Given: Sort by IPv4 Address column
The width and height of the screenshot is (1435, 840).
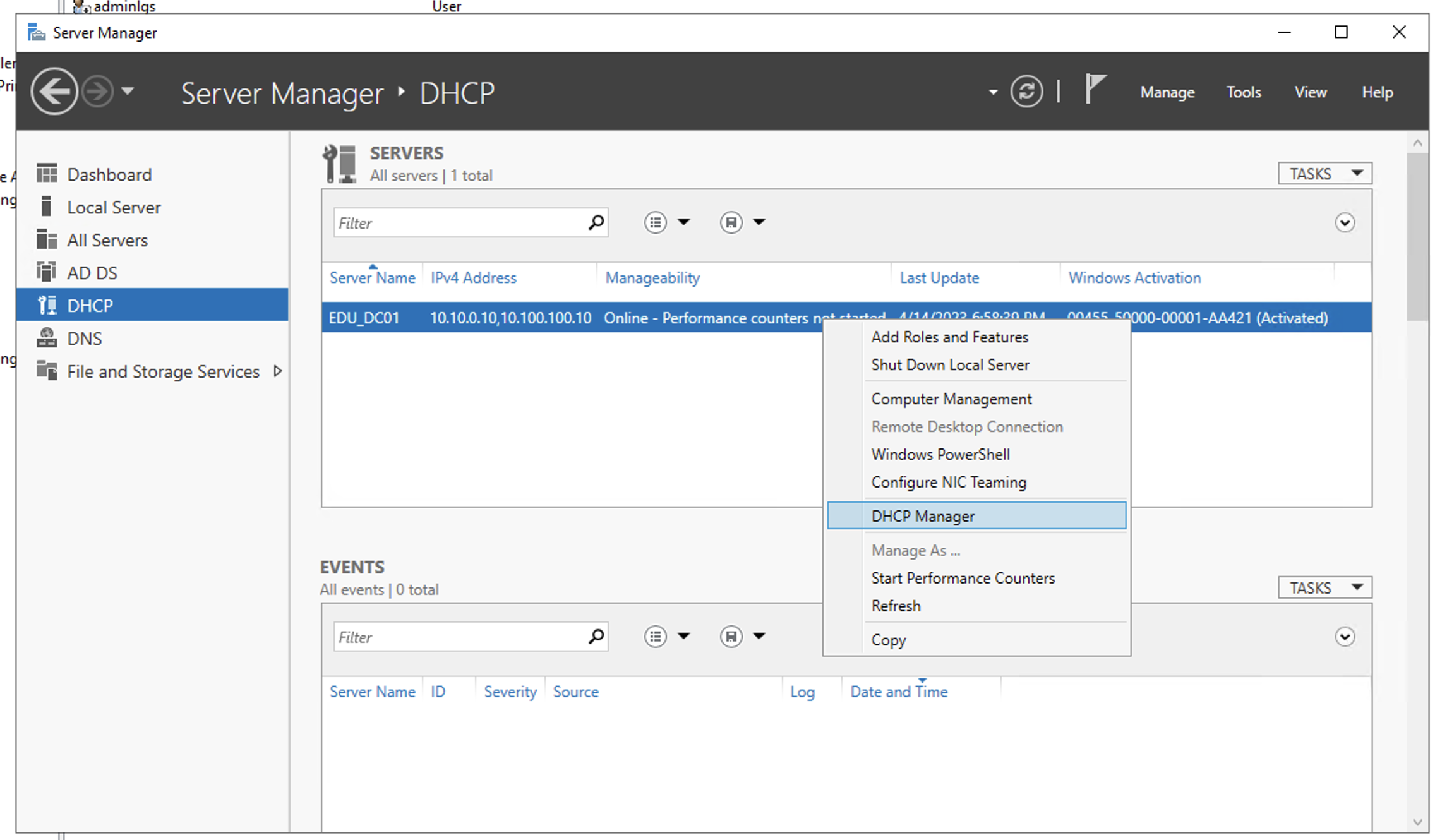Looking at the screenshot, I should [x=473, y=278].
